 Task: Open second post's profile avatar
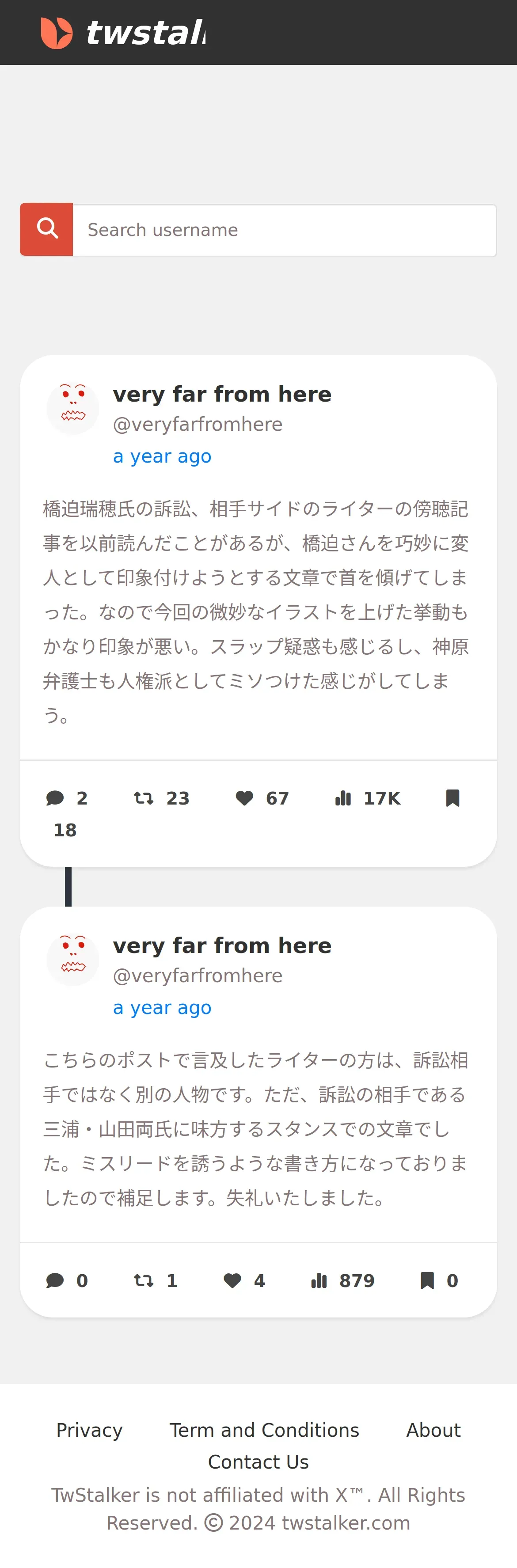(73, 959)
